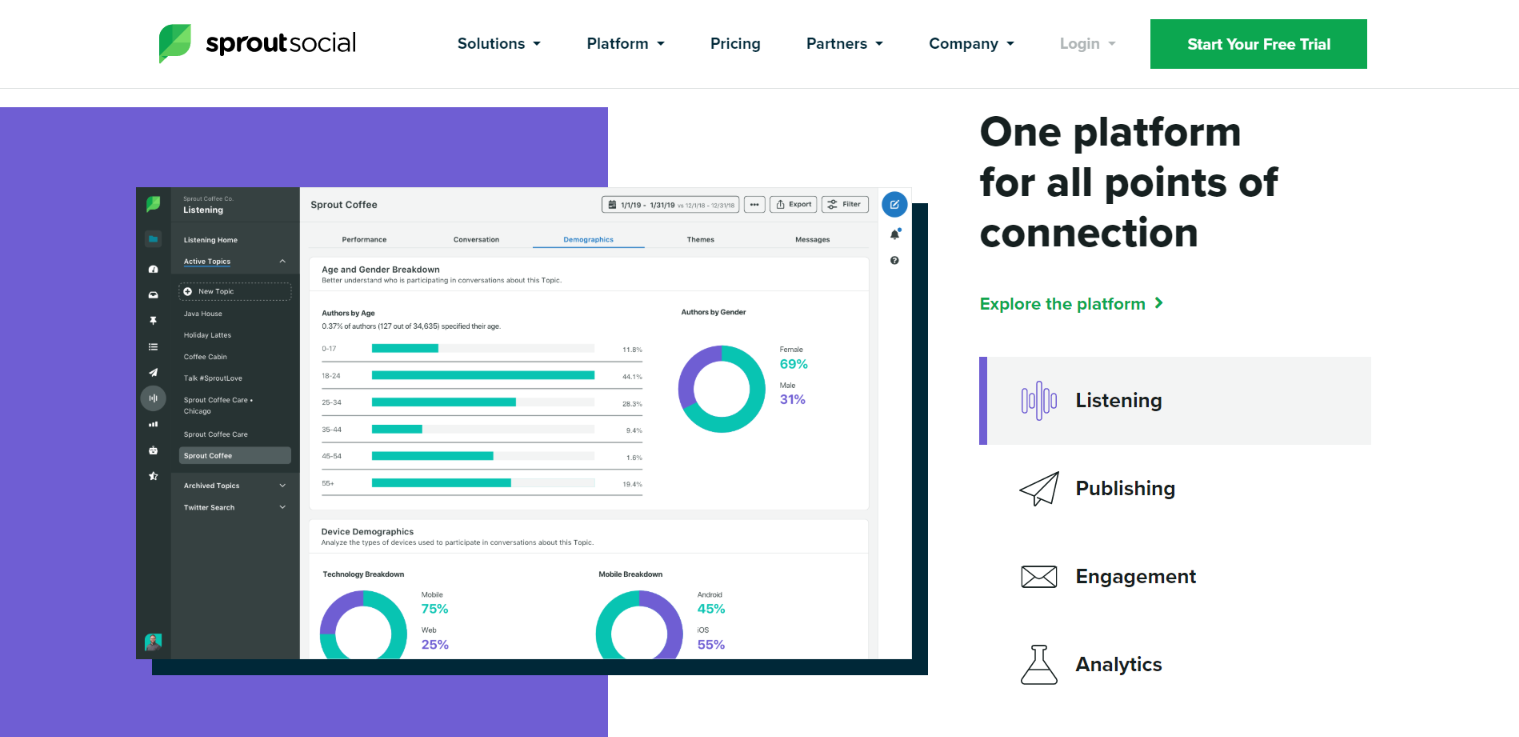The width and height of the screenshot is (1519, 737).
Task: Click the Publishing paper plane icon
Action: pos(1038,489)
